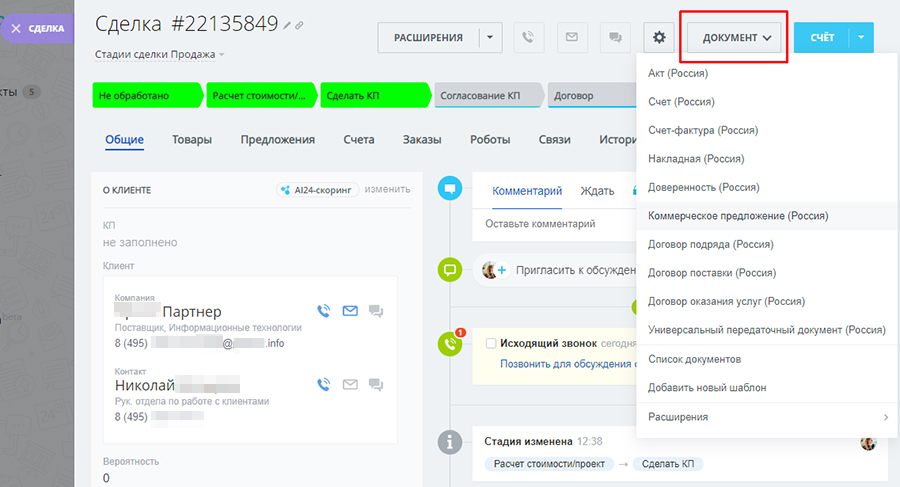Choose Договор поставки (Россия)

pos(767,273)
